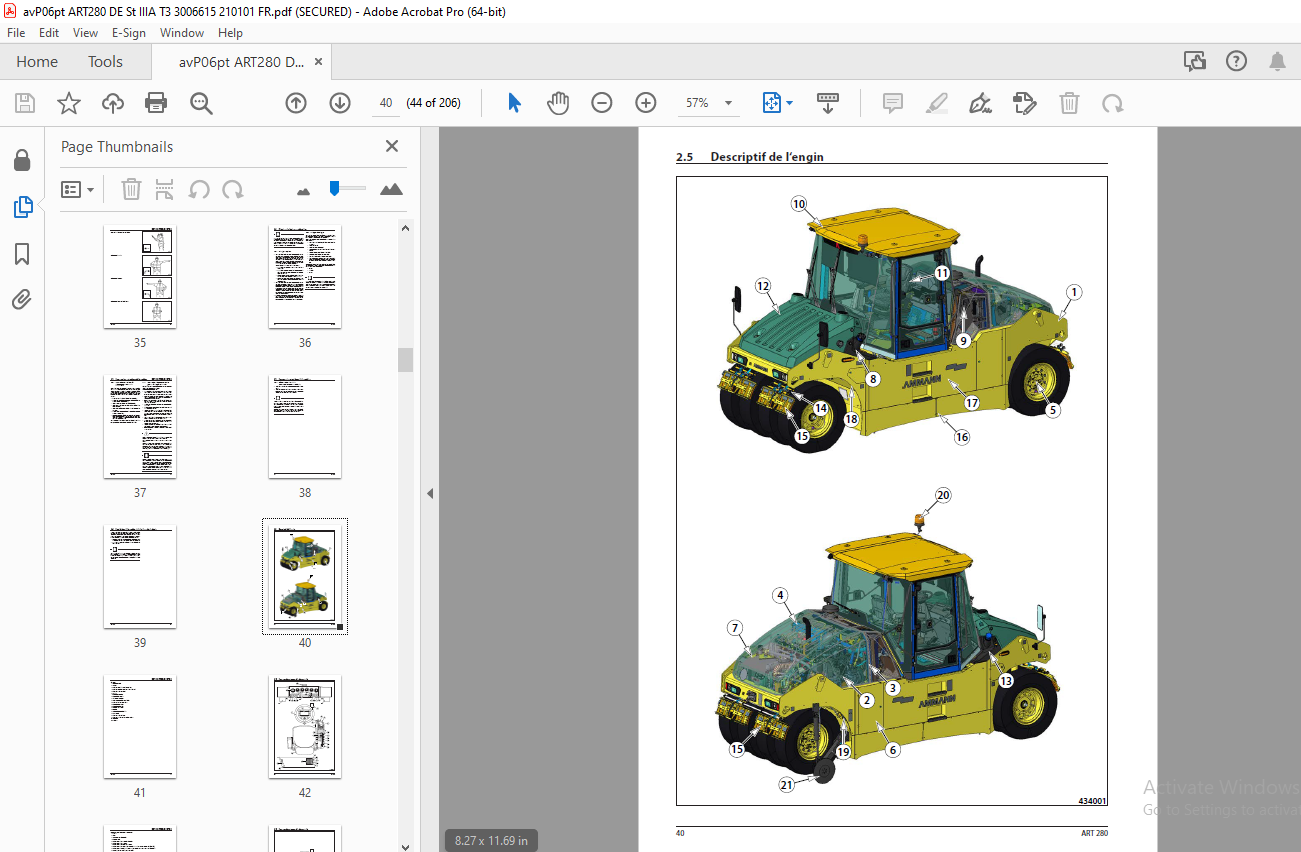The width and height of the screenshot is (1301, 852).
Task: Go to previous page arrow icon
Action: point(296,103)
